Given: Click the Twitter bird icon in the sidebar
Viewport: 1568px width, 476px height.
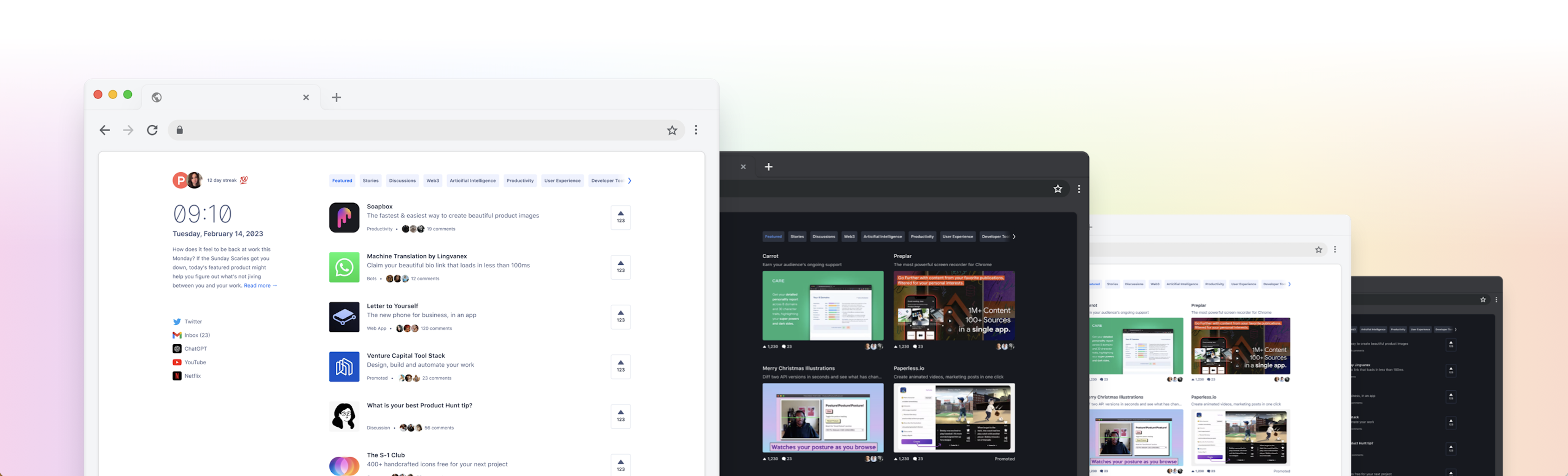Looking at the screenshot, I should pos(177,322).
